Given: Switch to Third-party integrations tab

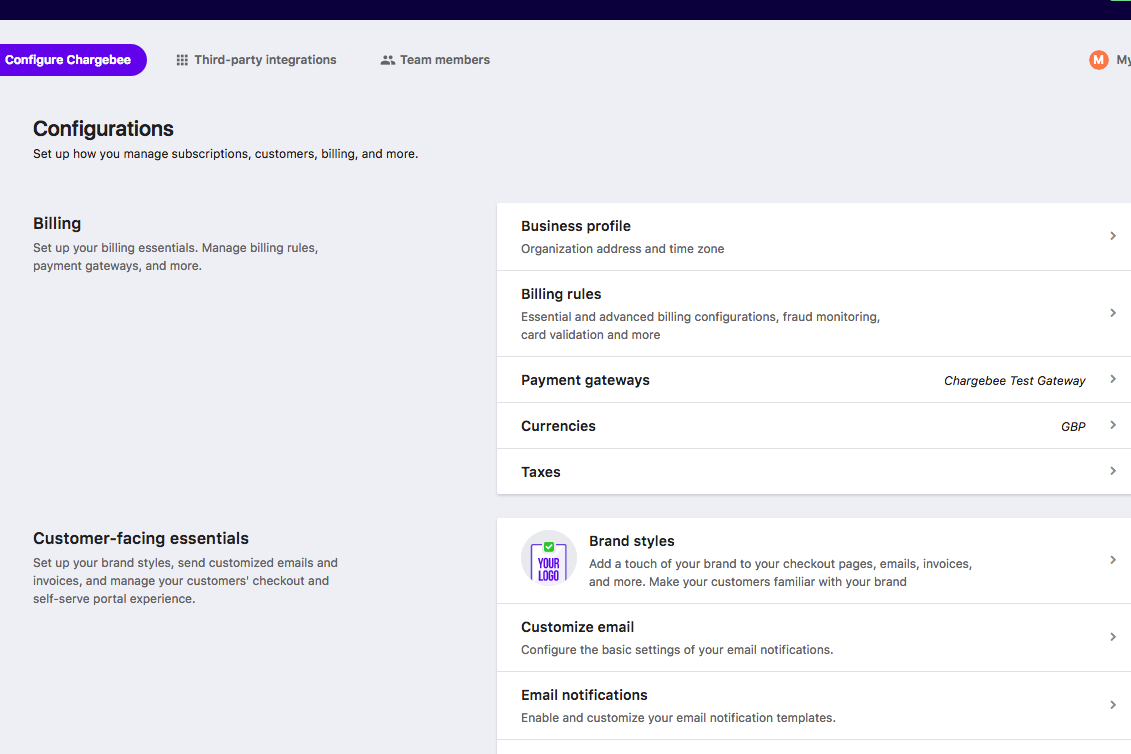Looking at the screenshot, I should pyautogui.click(x=265, y=60).
